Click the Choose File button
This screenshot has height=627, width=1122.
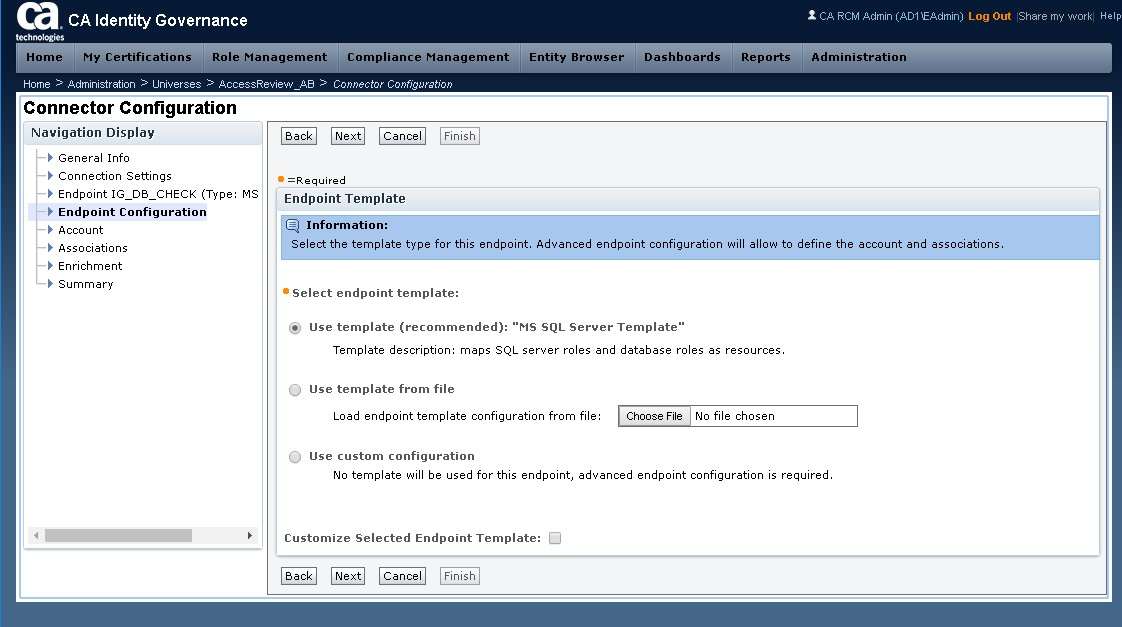coord(654,417)
